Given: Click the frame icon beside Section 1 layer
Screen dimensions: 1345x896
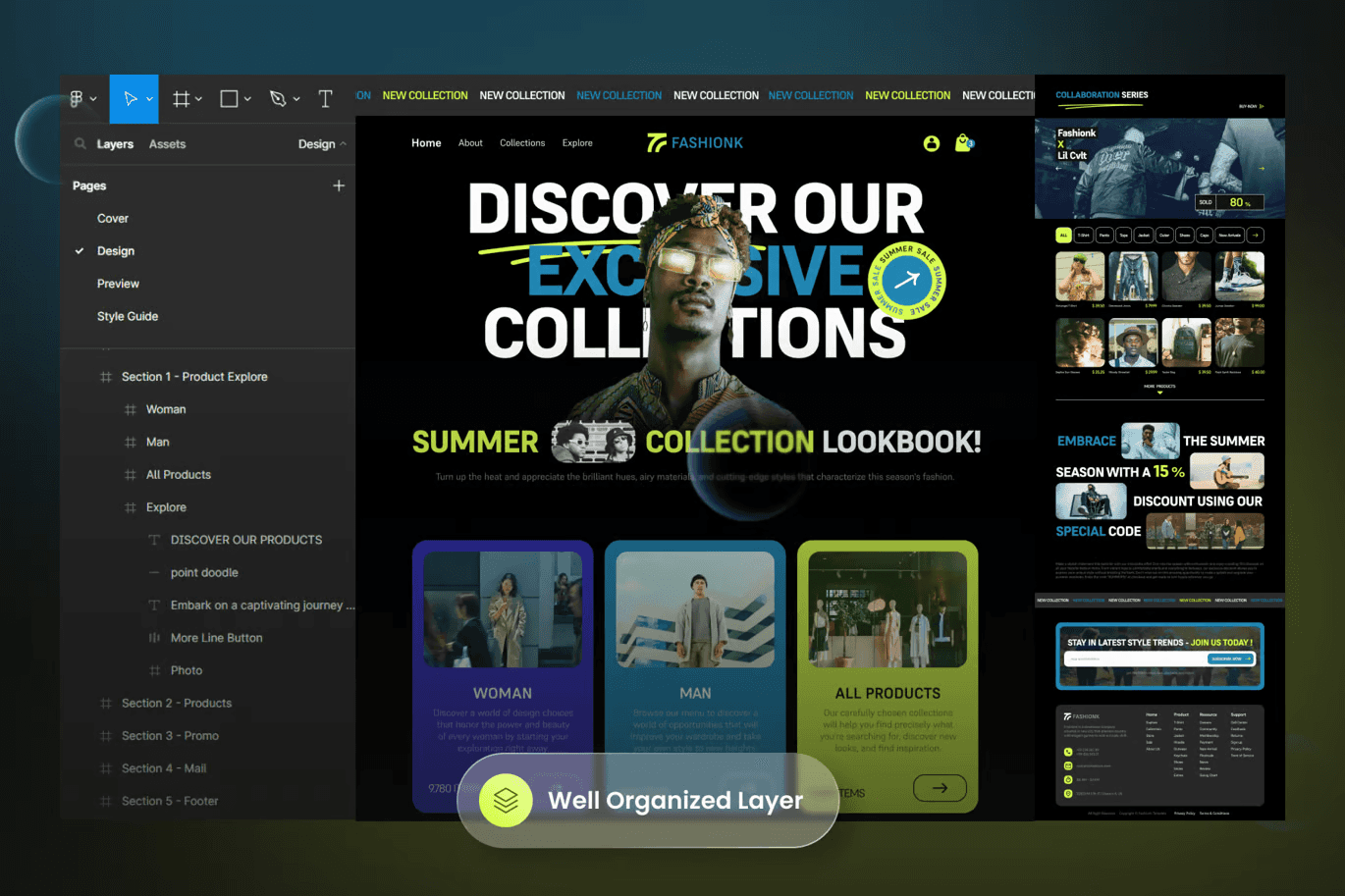Looking at the screenshot, I should [106, 377].
